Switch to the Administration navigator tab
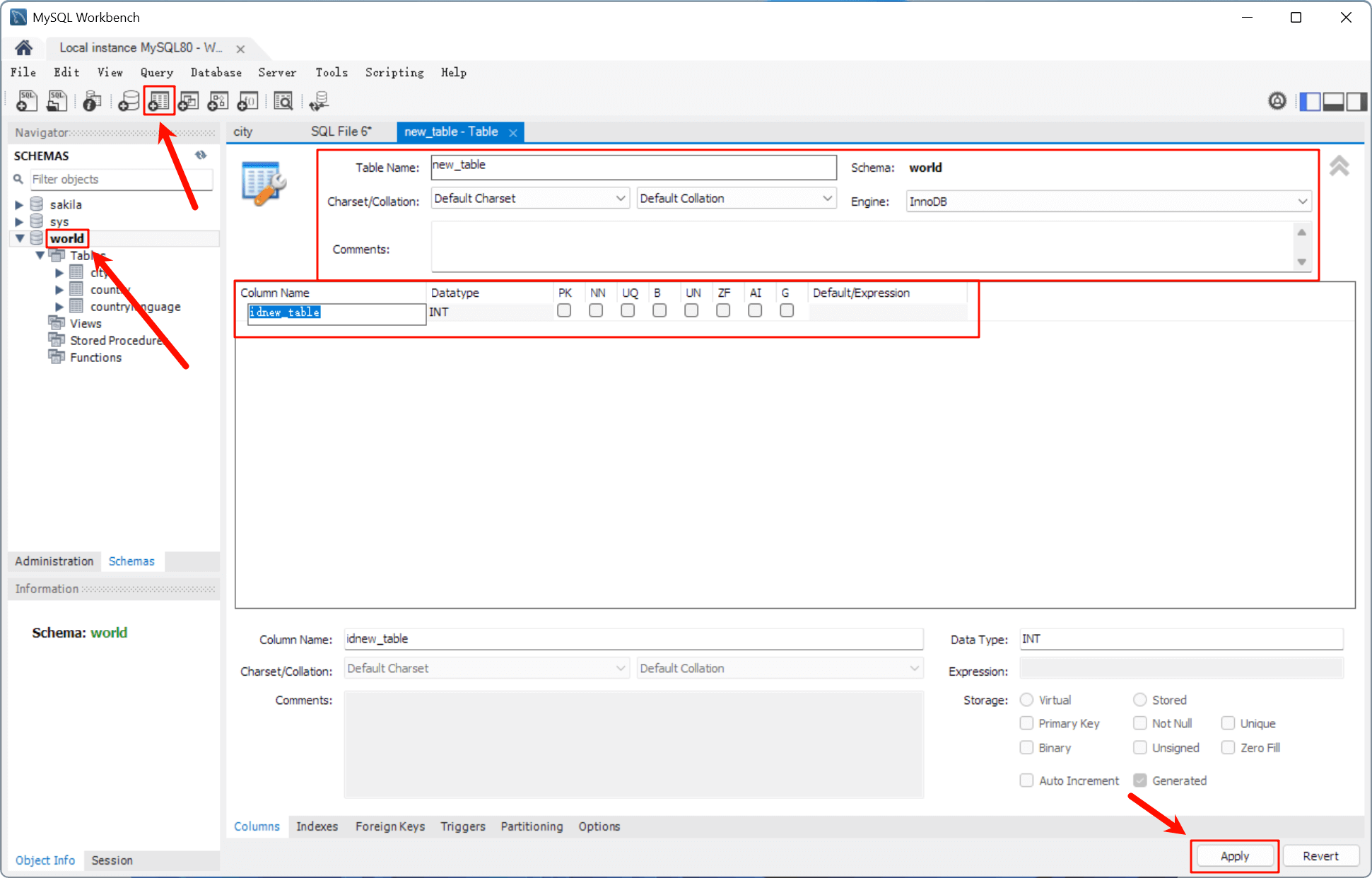 [x=54, y=561]
